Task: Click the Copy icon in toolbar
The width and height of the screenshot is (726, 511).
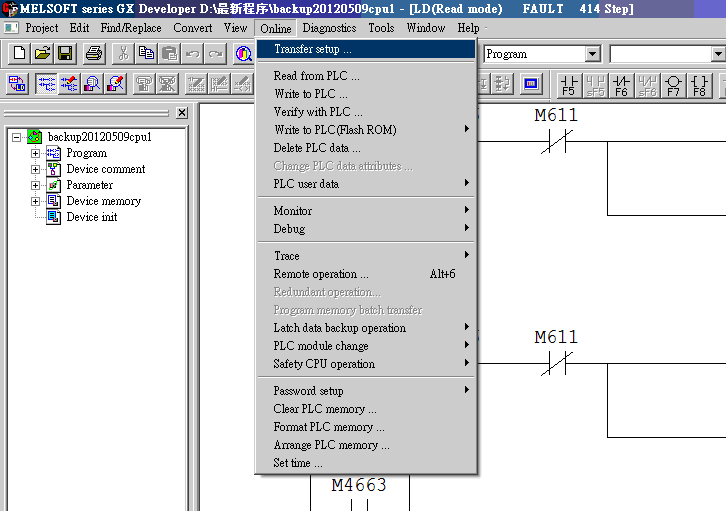Action: tap(146, 53)
